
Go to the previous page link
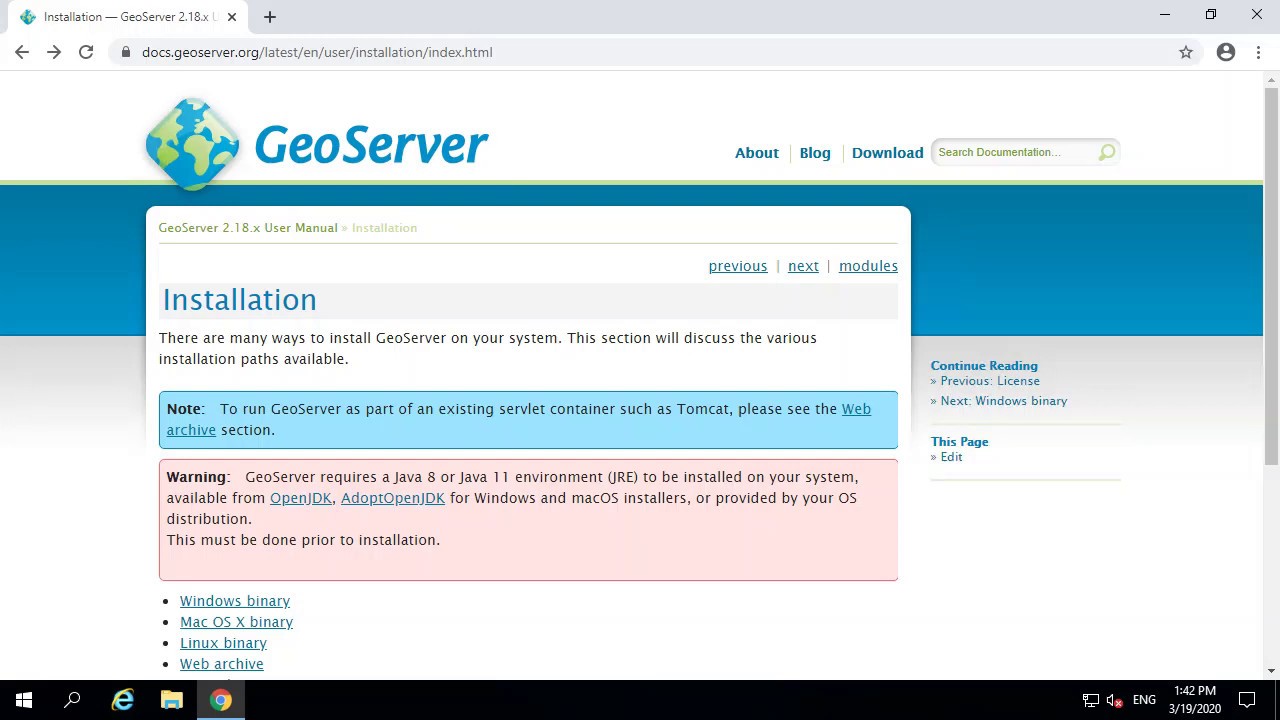coord(738,266)
